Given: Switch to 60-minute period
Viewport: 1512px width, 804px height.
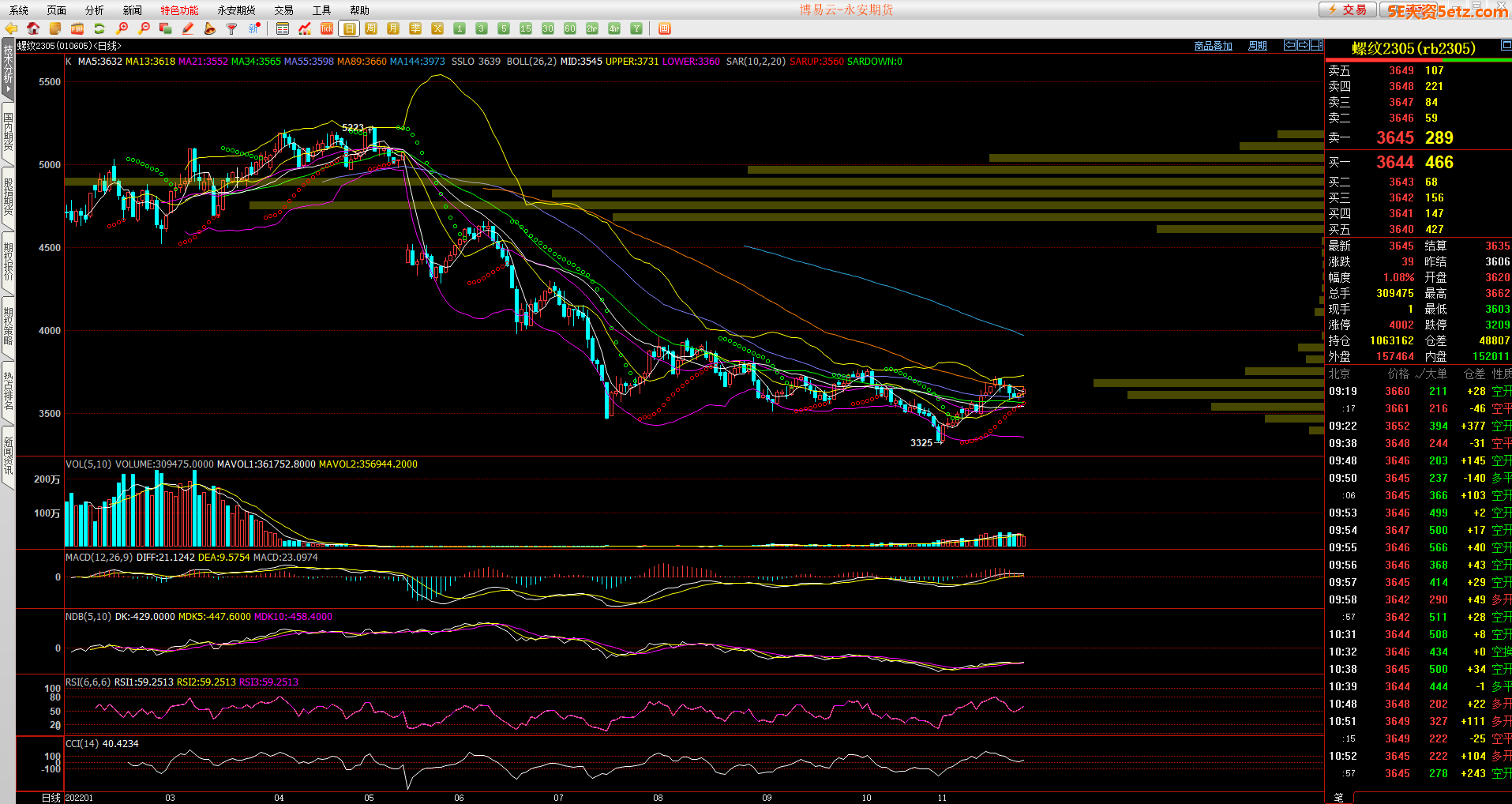Looking at the screenshot, I should click(570, 28).
